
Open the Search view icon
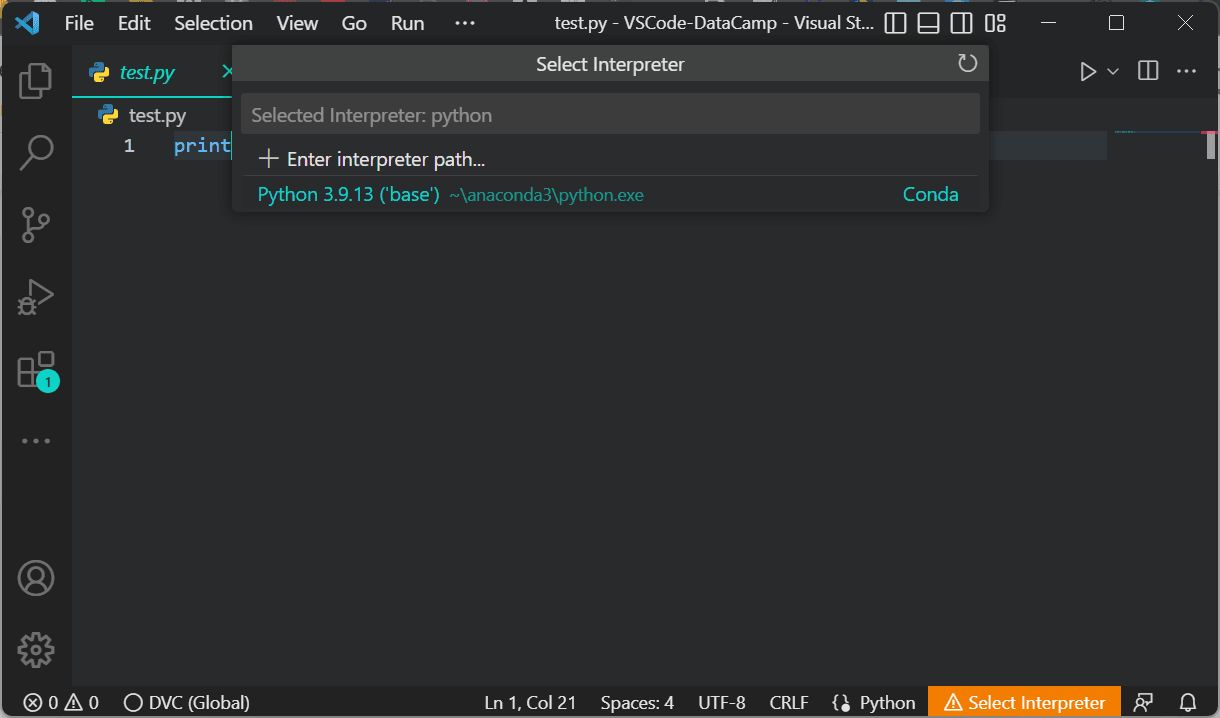36,153
